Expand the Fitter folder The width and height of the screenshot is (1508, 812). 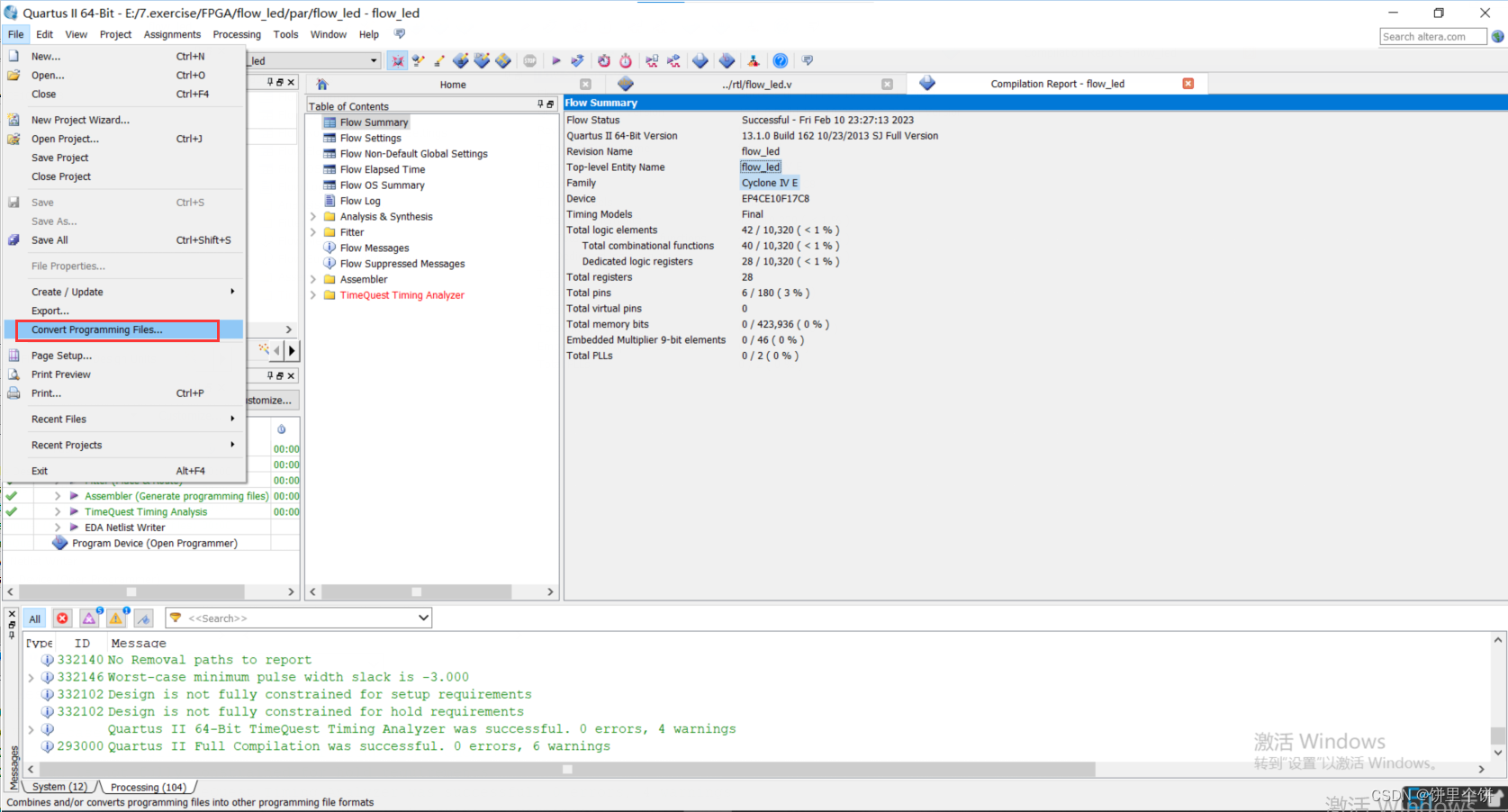(313, 232)
